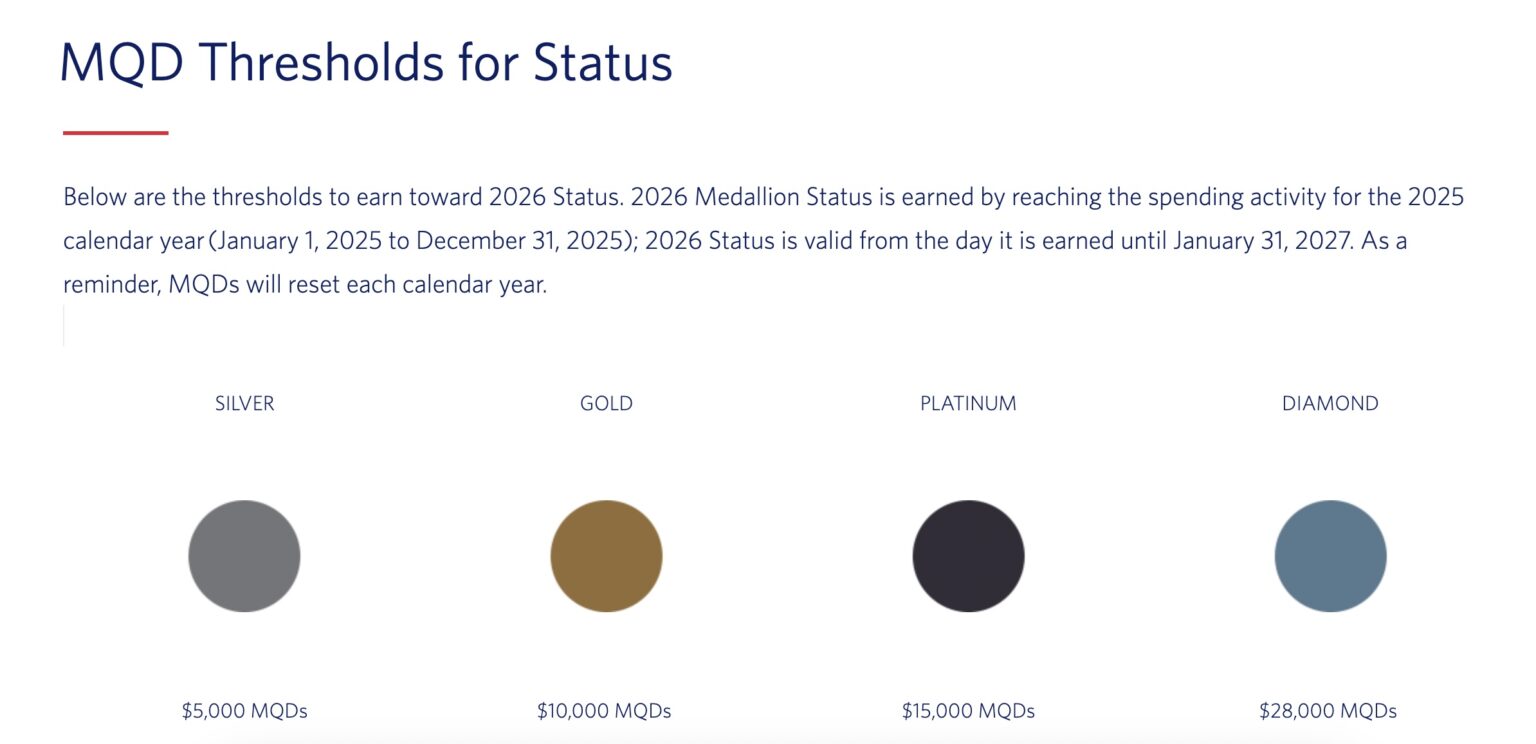Click the $5,000 MQDs threshold text
The image size is (1536, 744).
click(244, 712)
